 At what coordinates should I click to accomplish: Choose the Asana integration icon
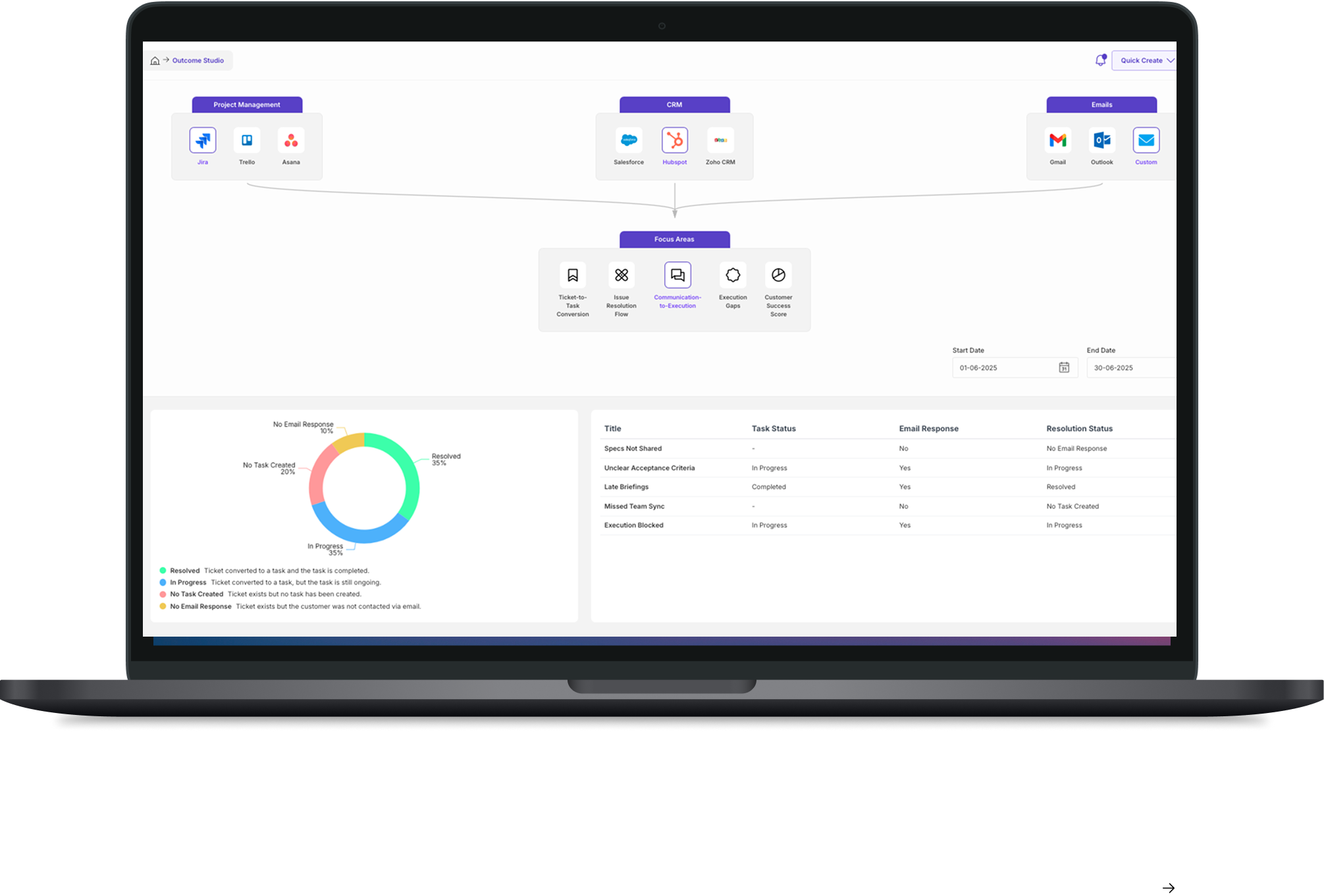click(x=291, y=140)
